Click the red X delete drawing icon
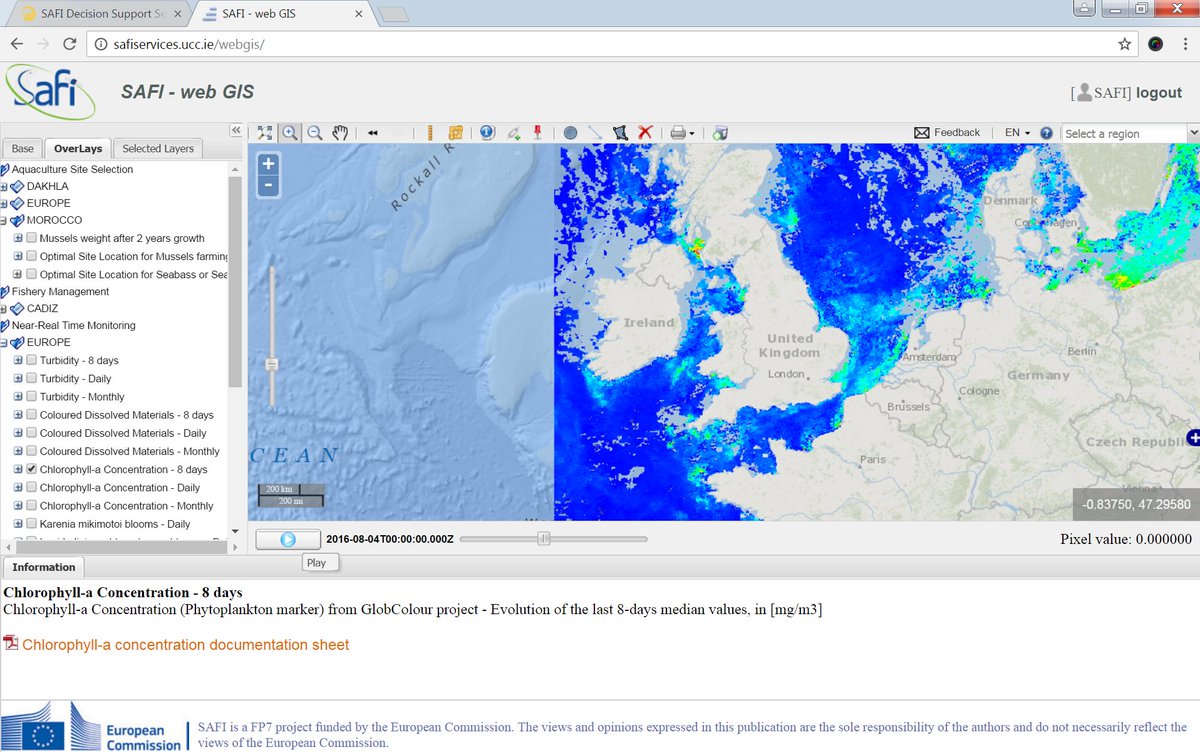The width and height of the screenshot is (1200, 752). (645, 133)
